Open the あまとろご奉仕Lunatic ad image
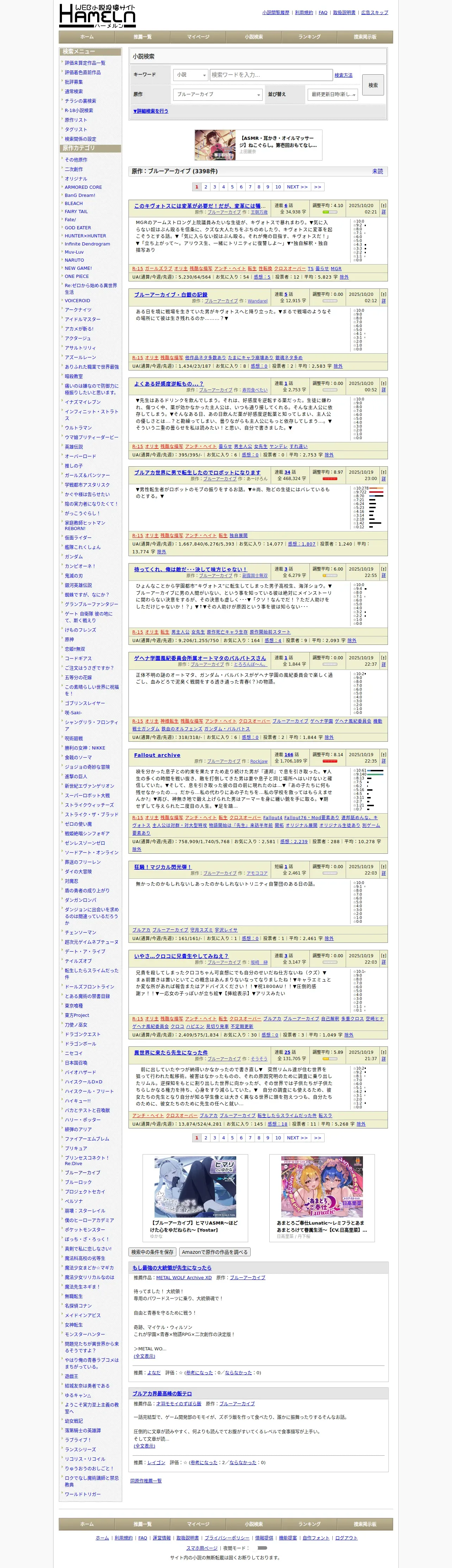 pyautogui.click(x=322, y=1188)
